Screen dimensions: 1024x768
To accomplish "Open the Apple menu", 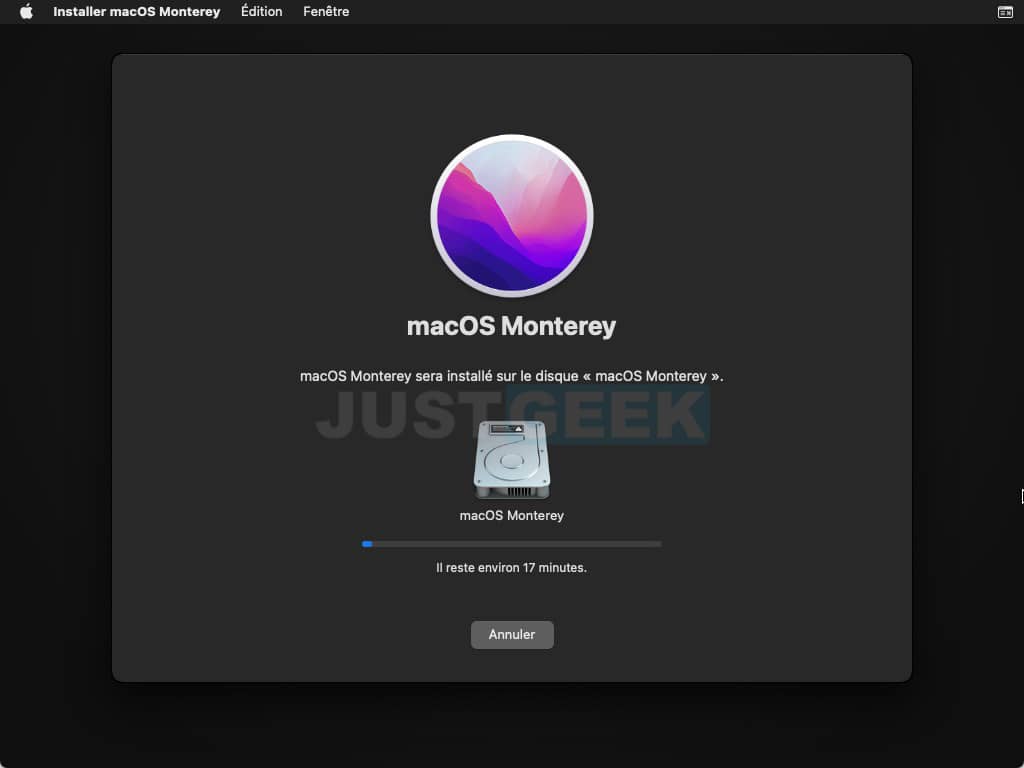I will pos(26,12).
